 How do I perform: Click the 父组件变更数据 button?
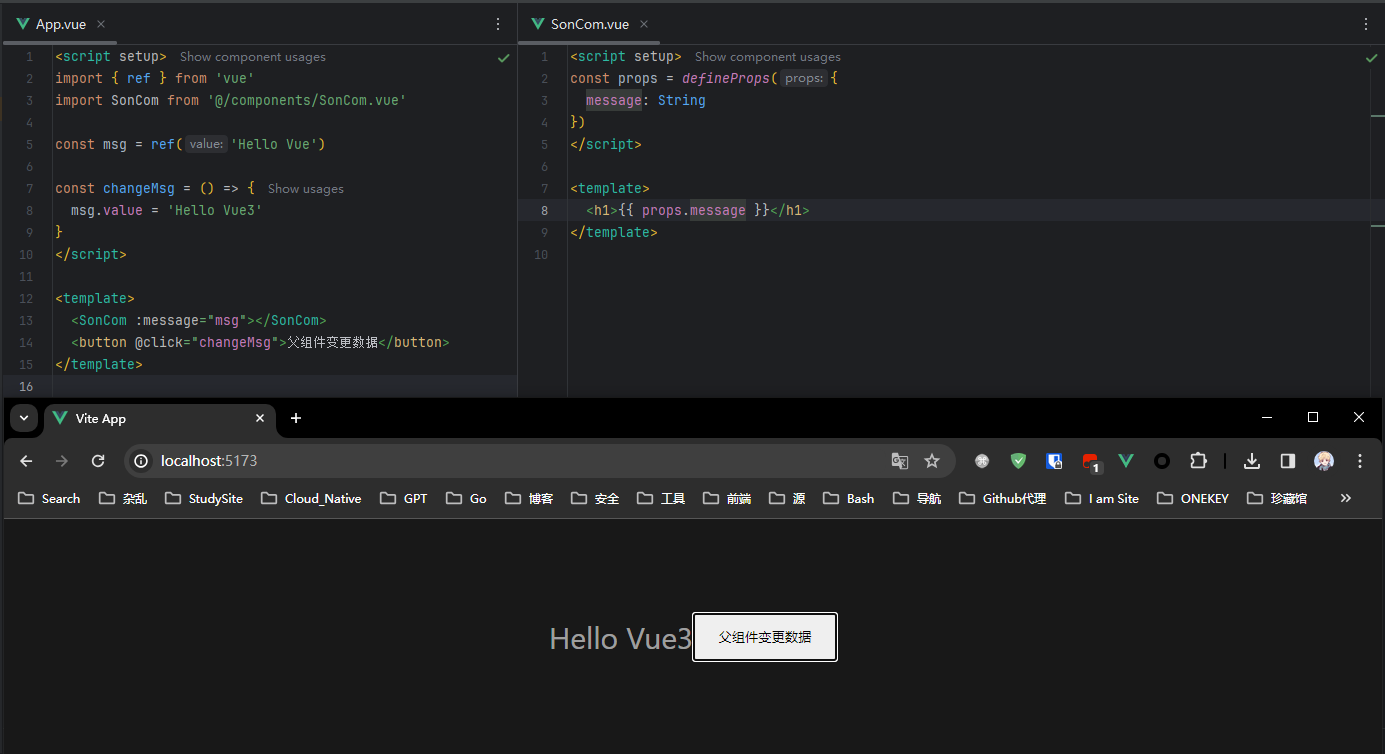[765, 637]
